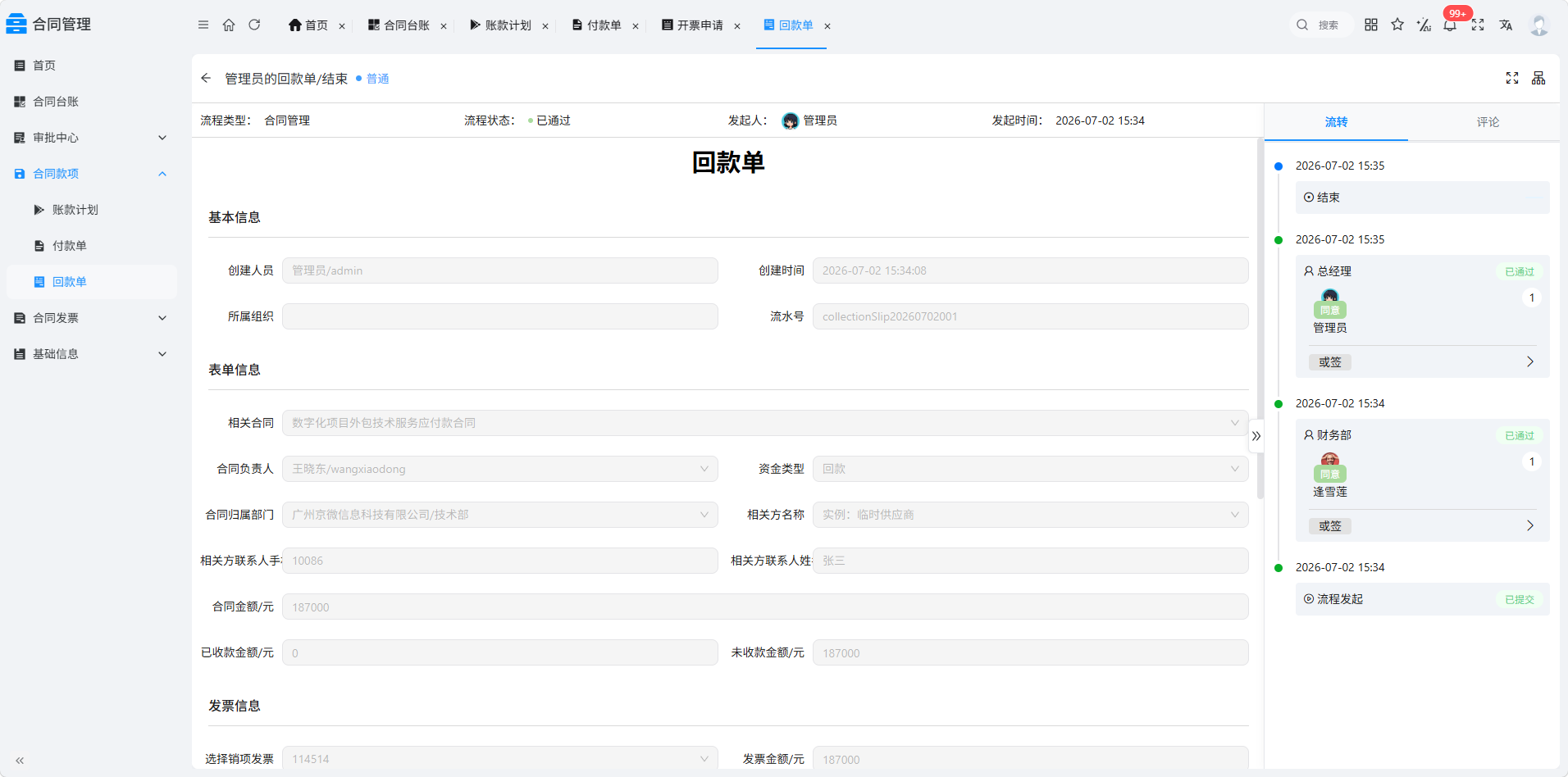The width and height of the screenshot is (1568, 777).
Task: Click the back arrow beside 管理员的回款单
Action: pos(206,78)
